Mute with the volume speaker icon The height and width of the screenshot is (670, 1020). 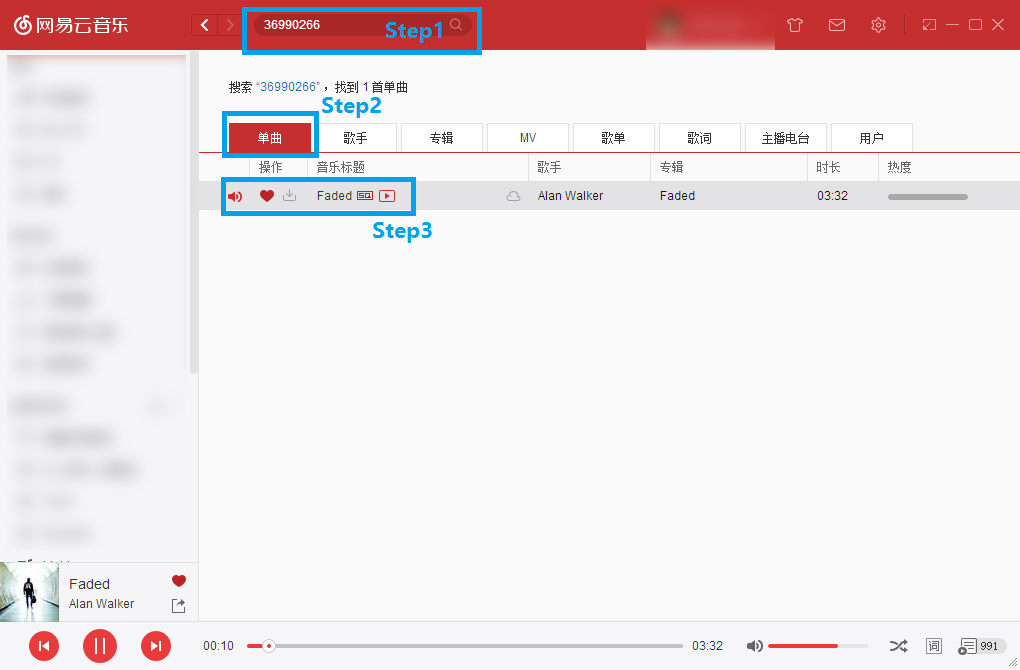[x=755, y=646]
